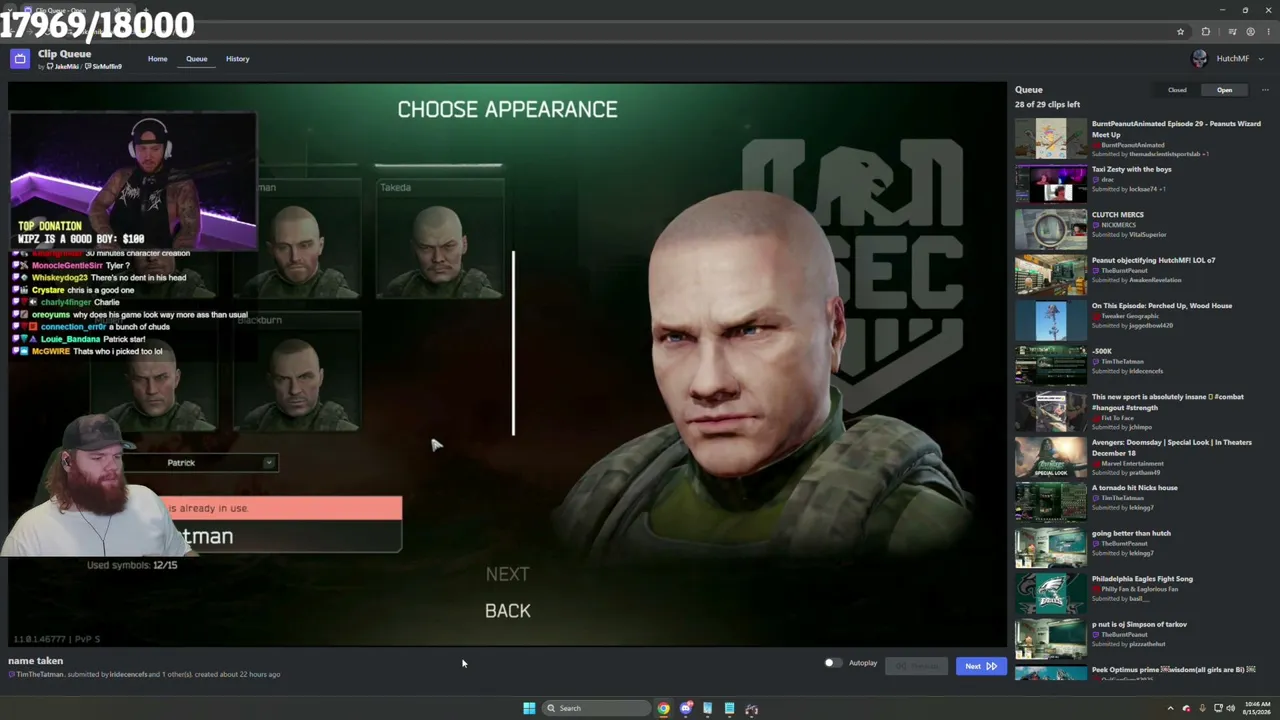The image size is (1280, 720).
Task: Open the JakeMiki author link
Action: [64, 67]
